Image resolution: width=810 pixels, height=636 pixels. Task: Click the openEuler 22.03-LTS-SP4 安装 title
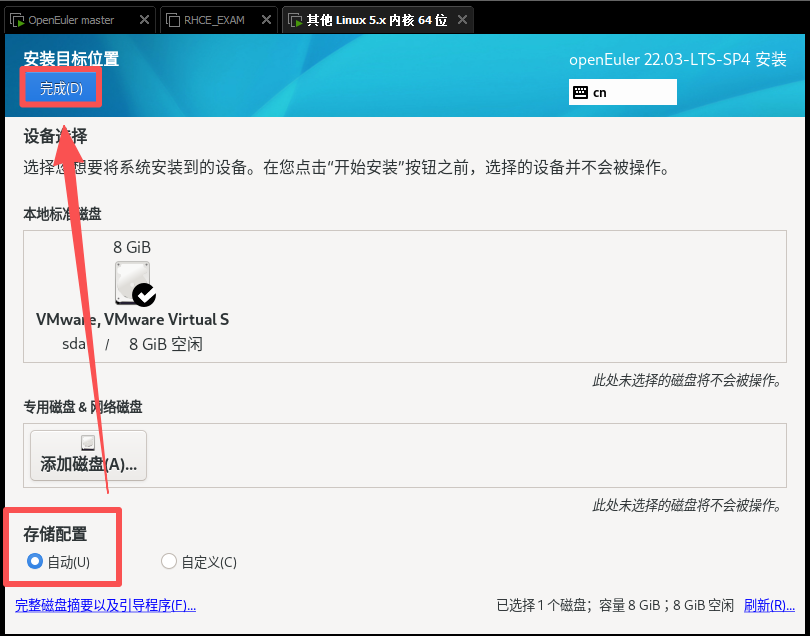click(678, 59)
